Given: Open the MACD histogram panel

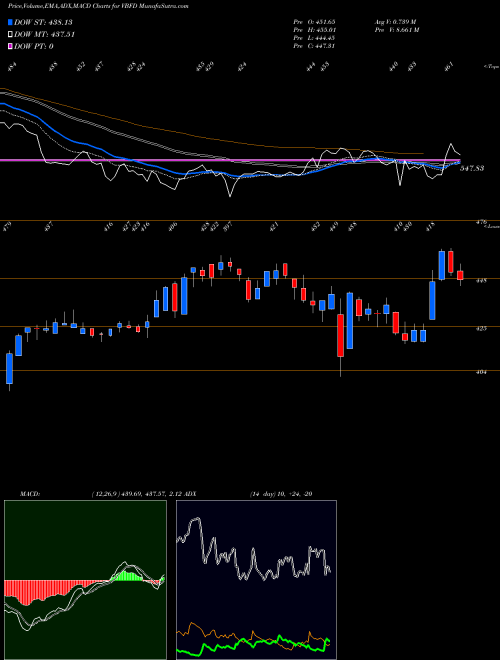Looking at the screenshot, I should pyautogui.click(x=85, y=580).
